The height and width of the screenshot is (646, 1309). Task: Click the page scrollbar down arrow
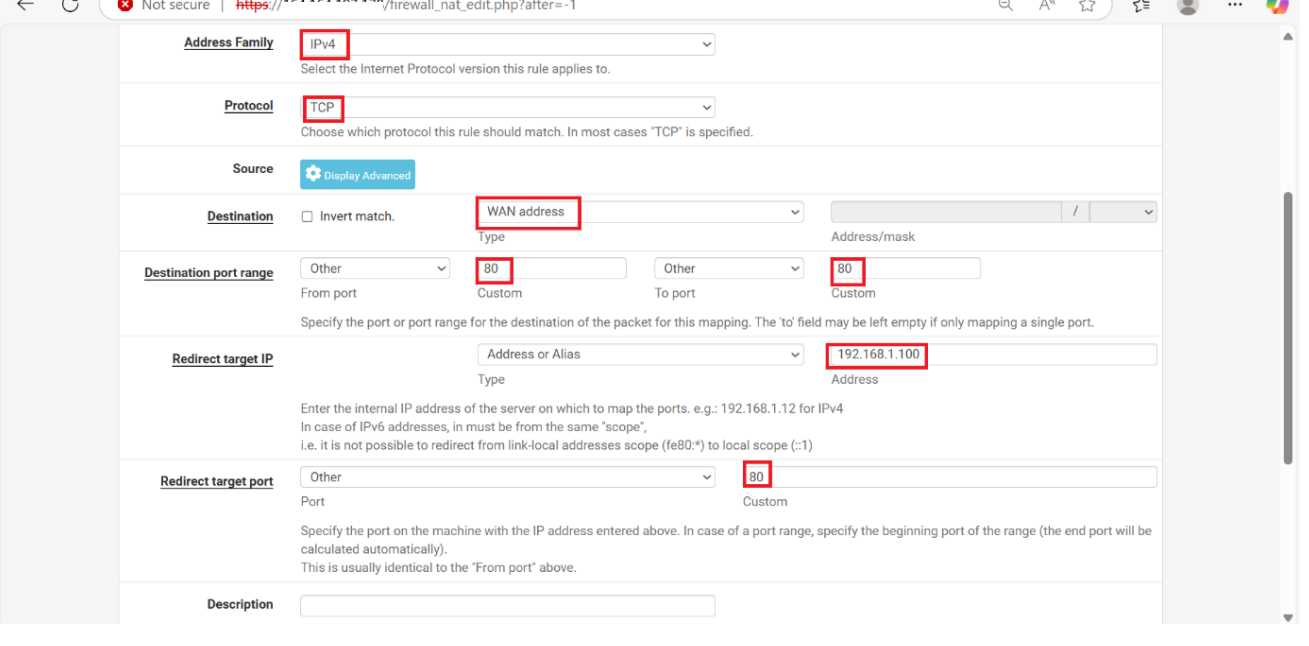[x=1288, y=617]
